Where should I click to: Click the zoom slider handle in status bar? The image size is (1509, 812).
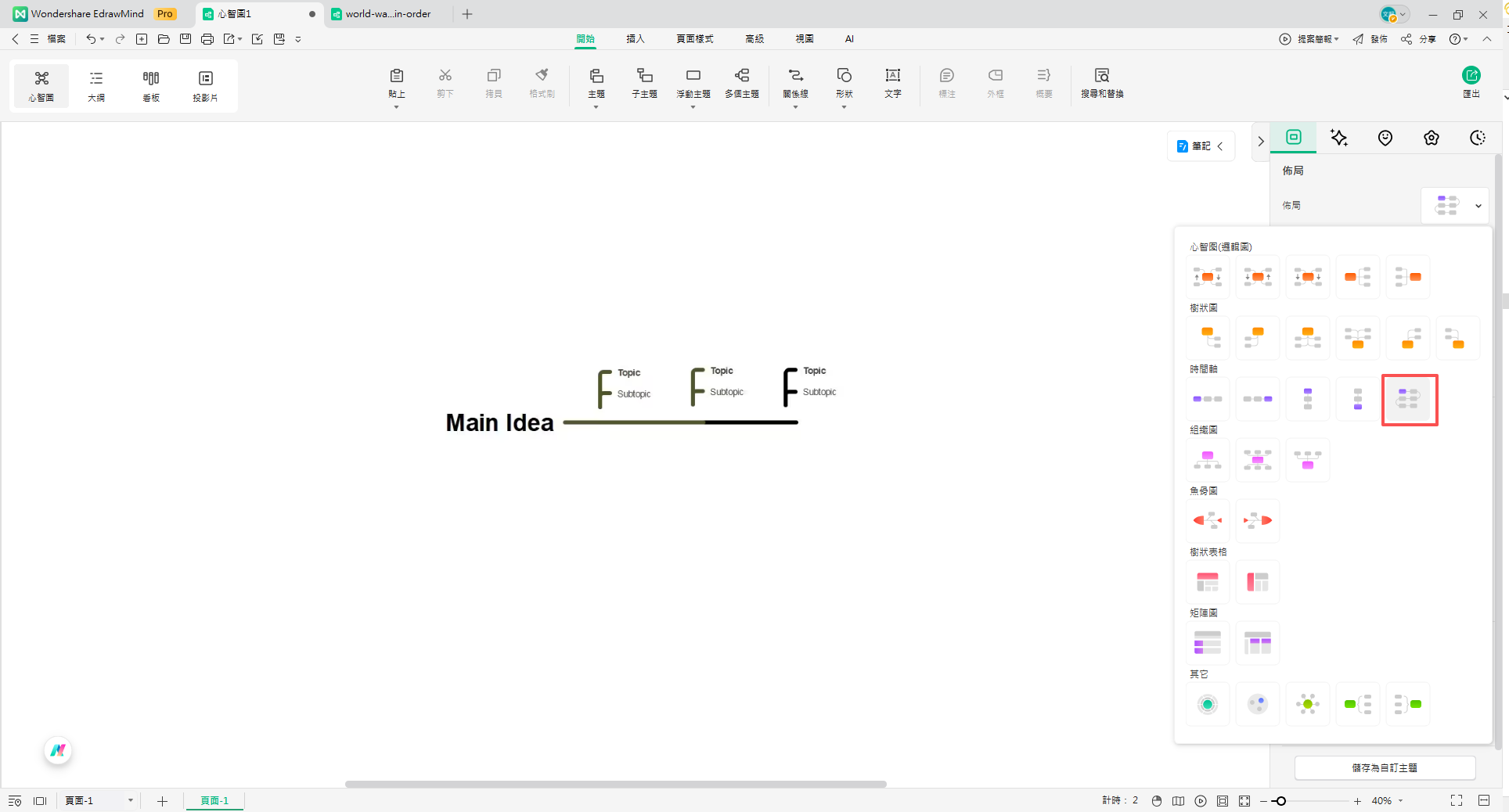point(1280,801)
